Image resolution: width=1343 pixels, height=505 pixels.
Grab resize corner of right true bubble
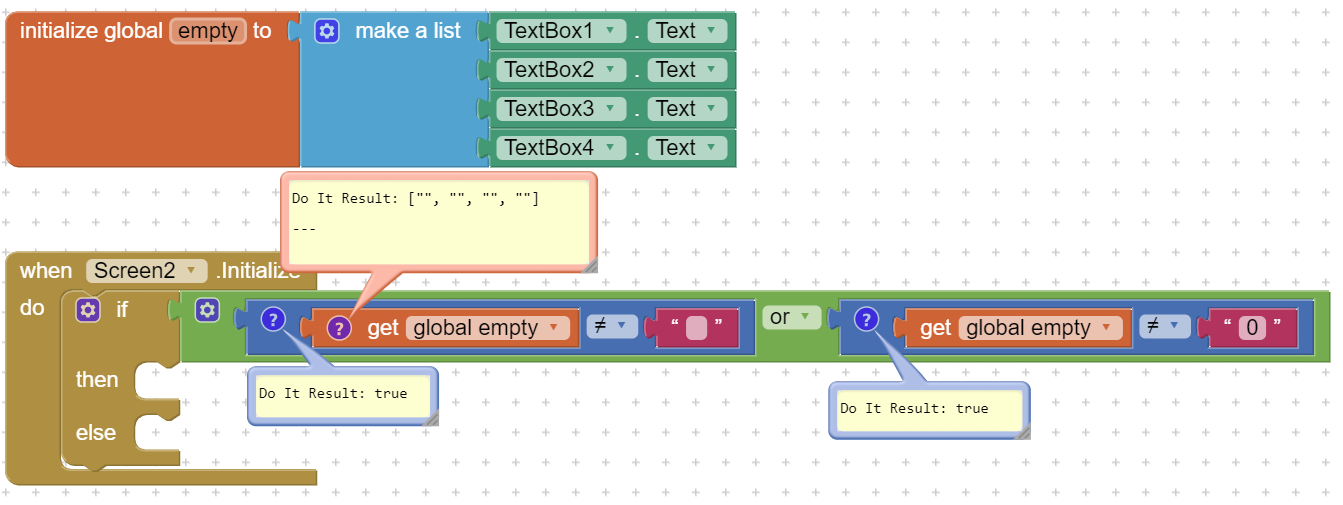click(x=1022, y=432)
